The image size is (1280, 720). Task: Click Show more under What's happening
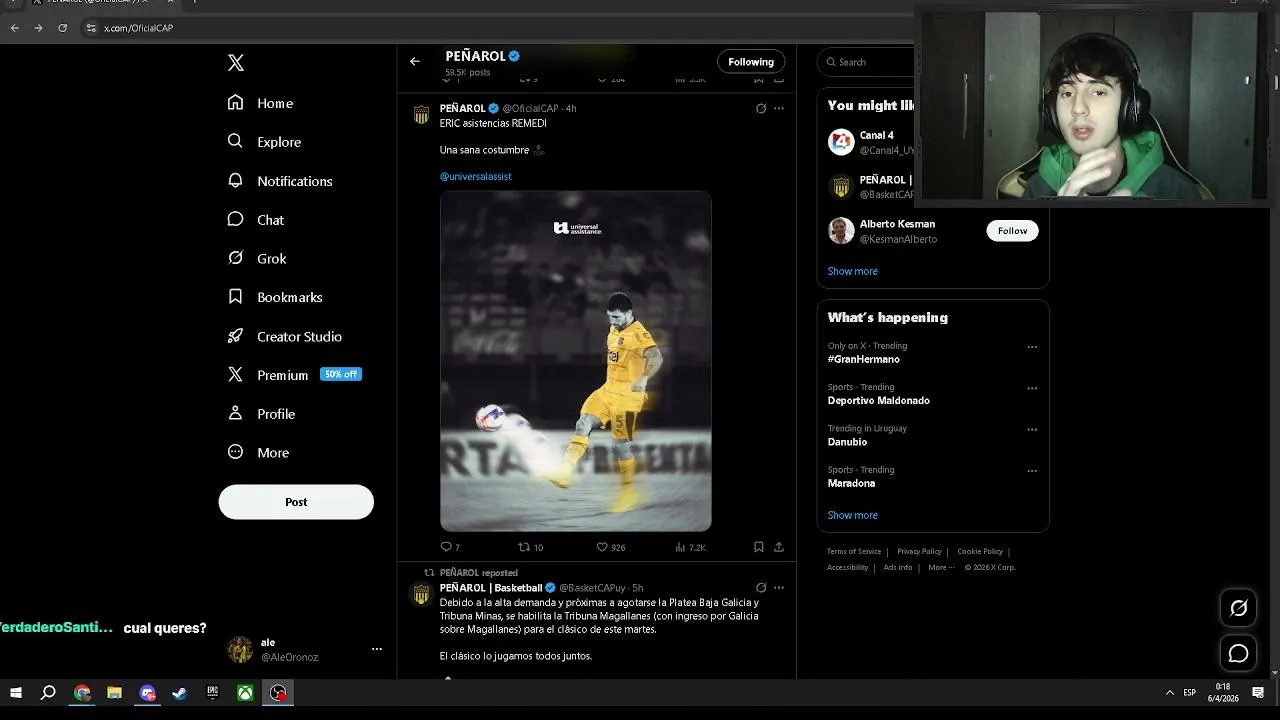[x=853, y=515]
